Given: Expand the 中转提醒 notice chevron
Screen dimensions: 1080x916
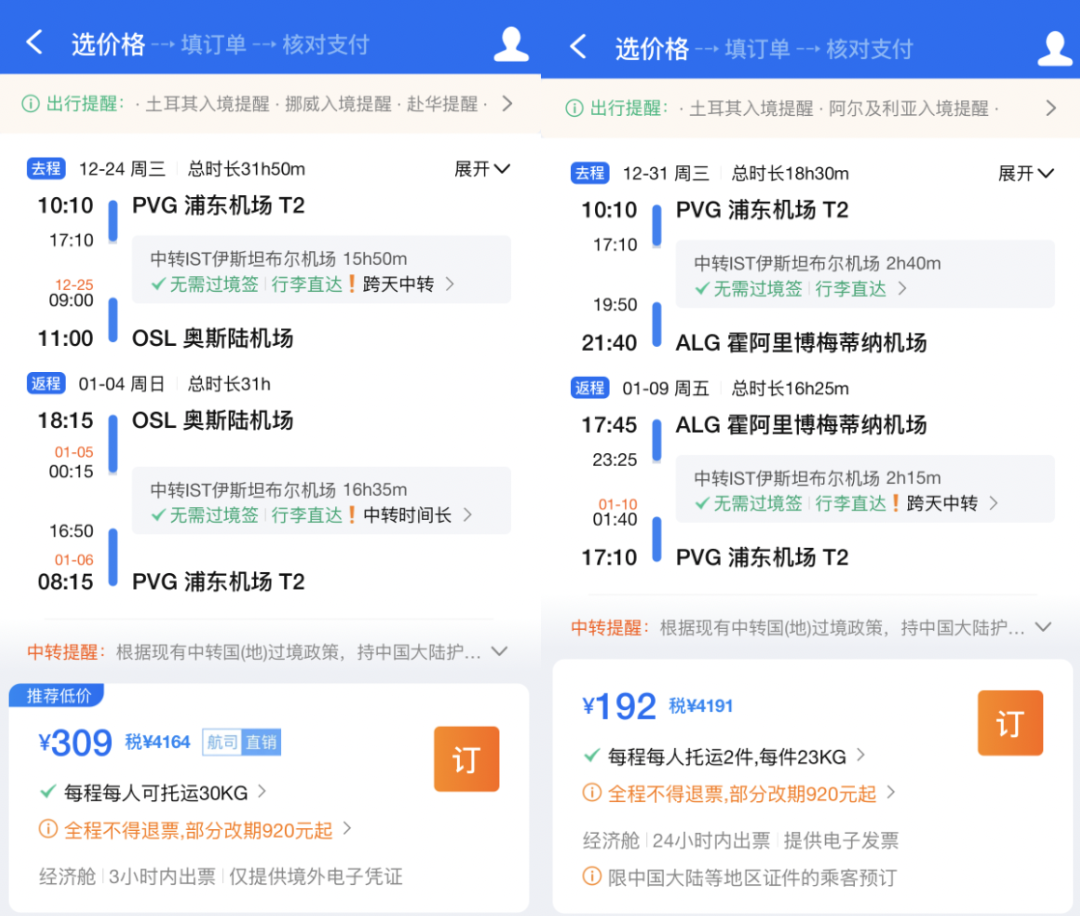Looking at the screenshot, I should 501,652.
